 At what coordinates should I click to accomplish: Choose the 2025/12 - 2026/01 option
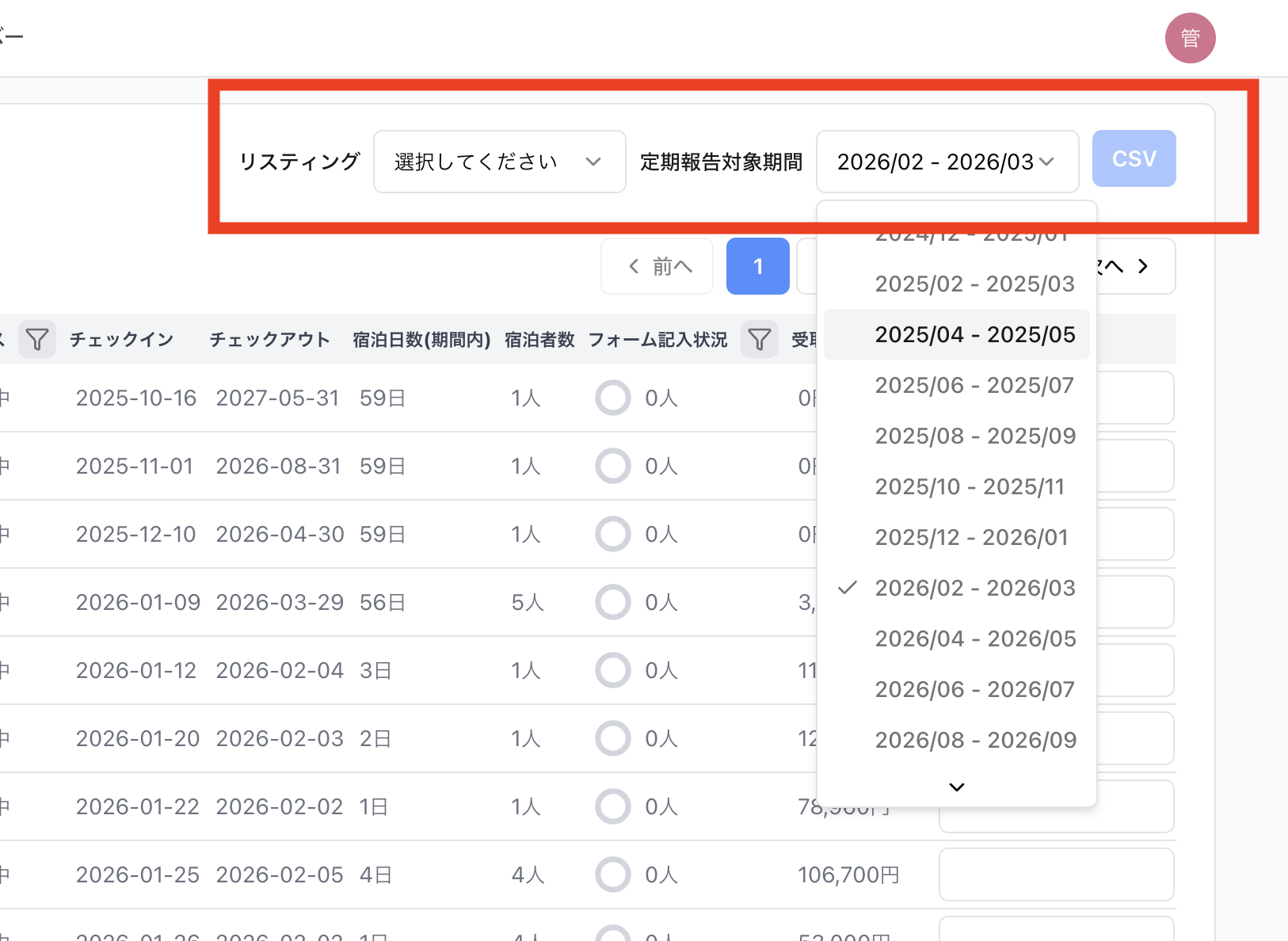[971, 537]
